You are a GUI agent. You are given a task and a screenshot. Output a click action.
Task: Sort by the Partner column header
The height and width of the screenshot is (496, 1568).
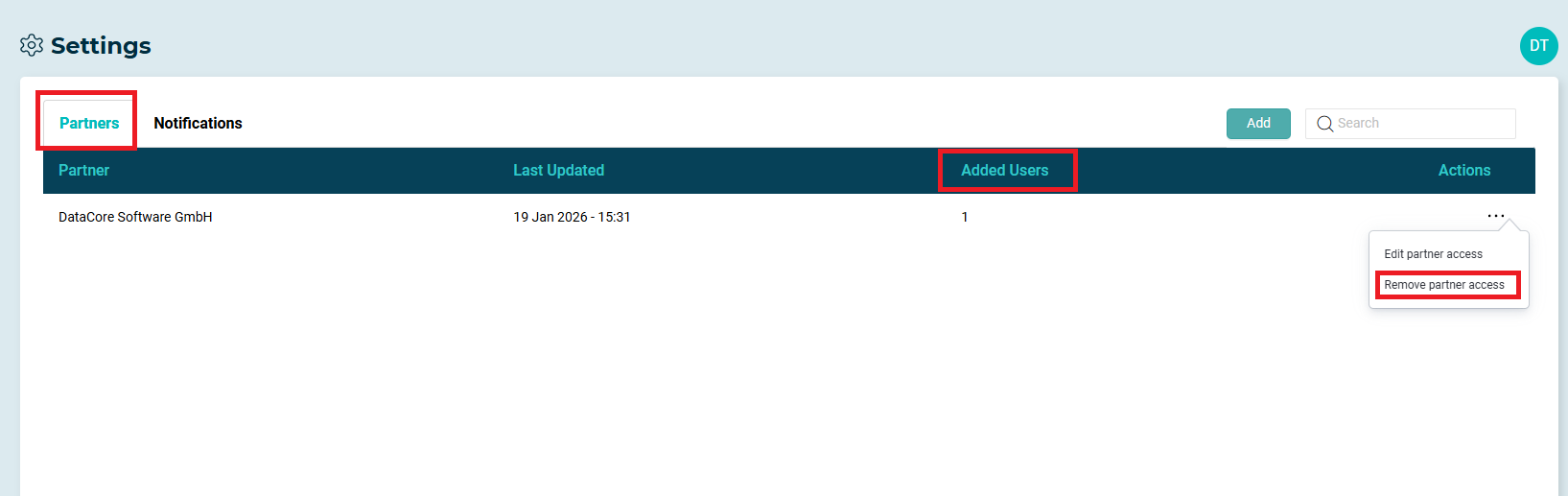(83, 170)
